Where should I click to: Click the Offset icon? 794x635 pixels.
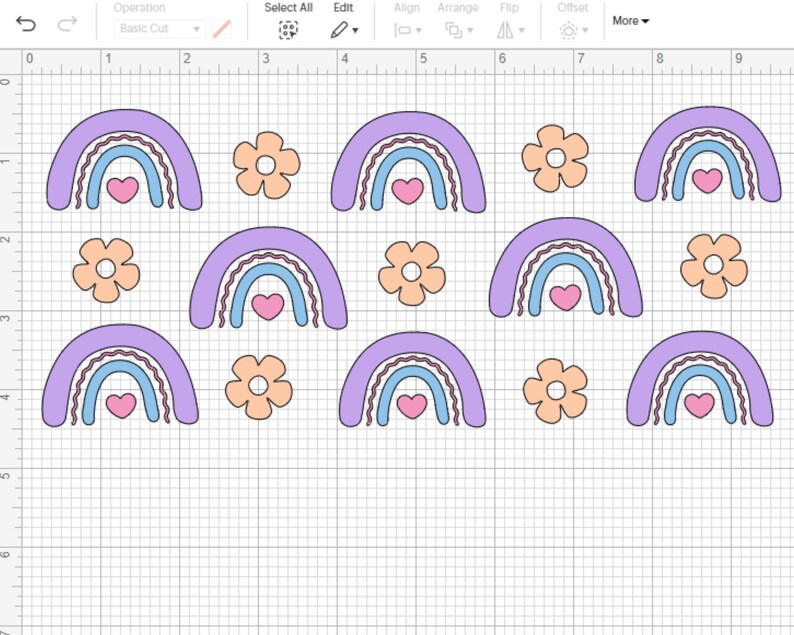click(568, 30)
